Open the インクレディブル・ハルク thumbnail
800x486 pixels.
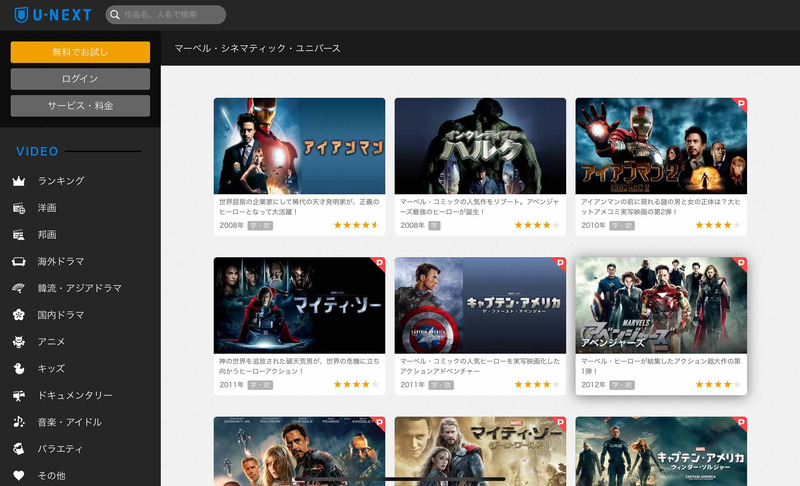[x=480, y=146]
